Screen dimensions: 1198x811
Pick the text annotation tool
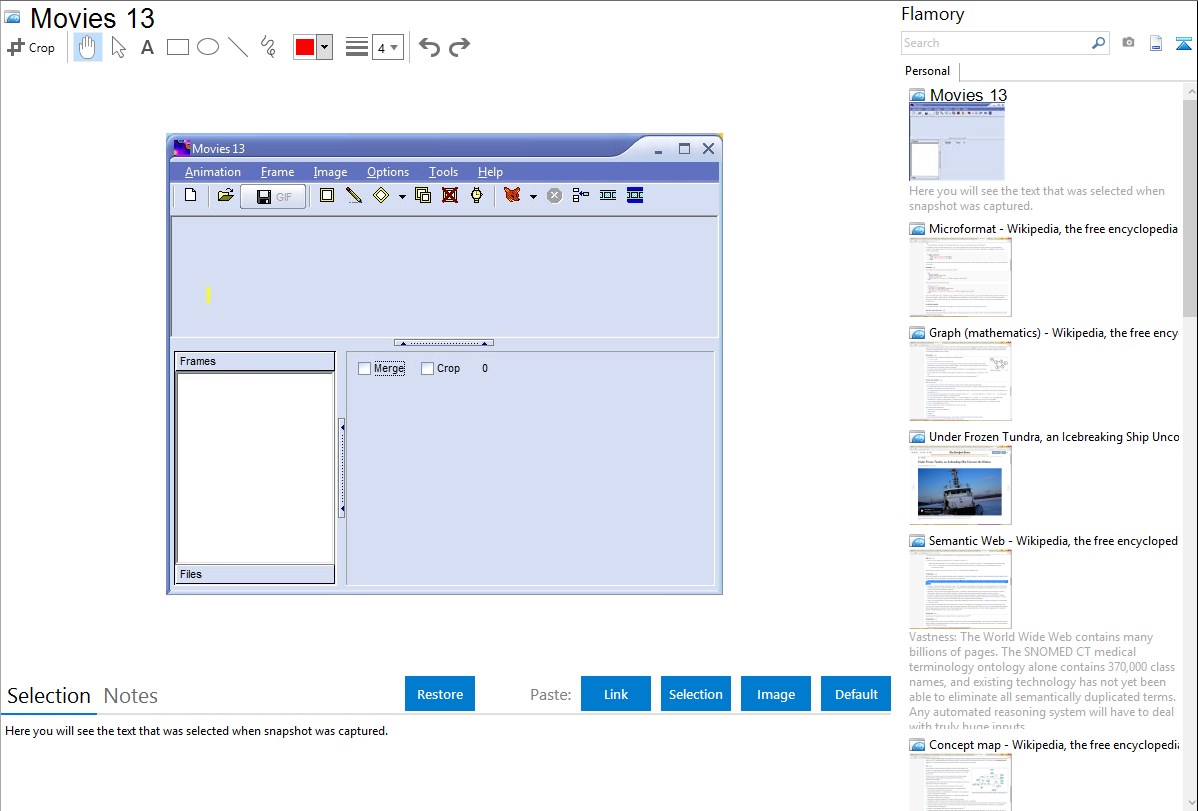147,47
